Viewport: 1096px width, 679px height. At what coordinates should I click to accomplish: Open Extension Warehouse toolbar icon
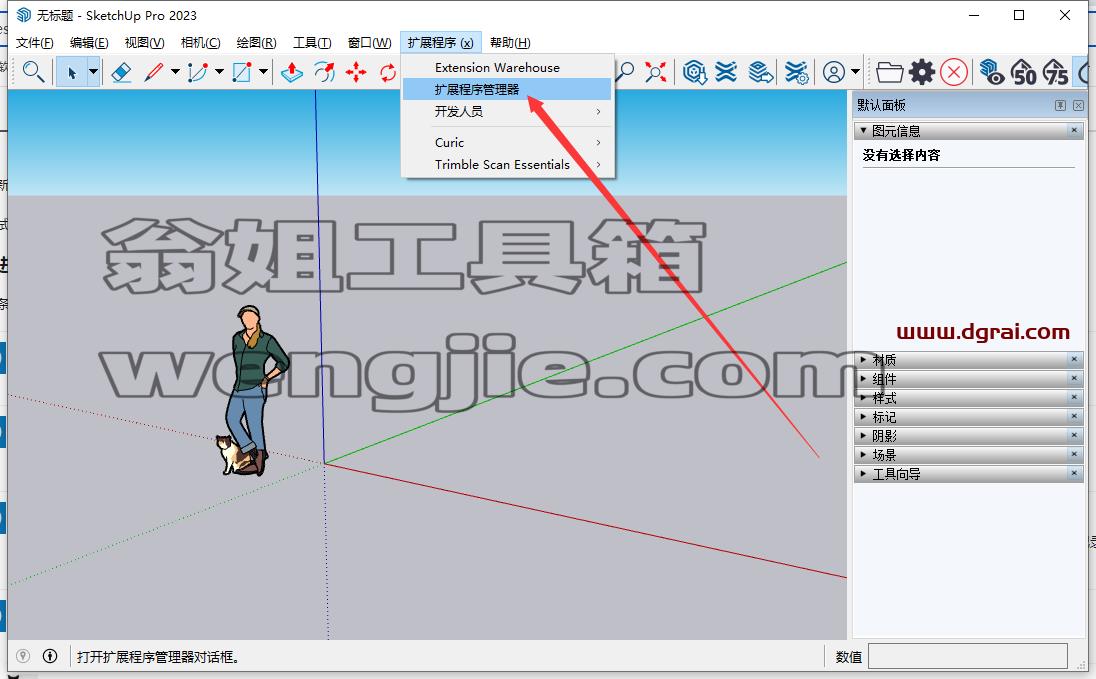727,71
